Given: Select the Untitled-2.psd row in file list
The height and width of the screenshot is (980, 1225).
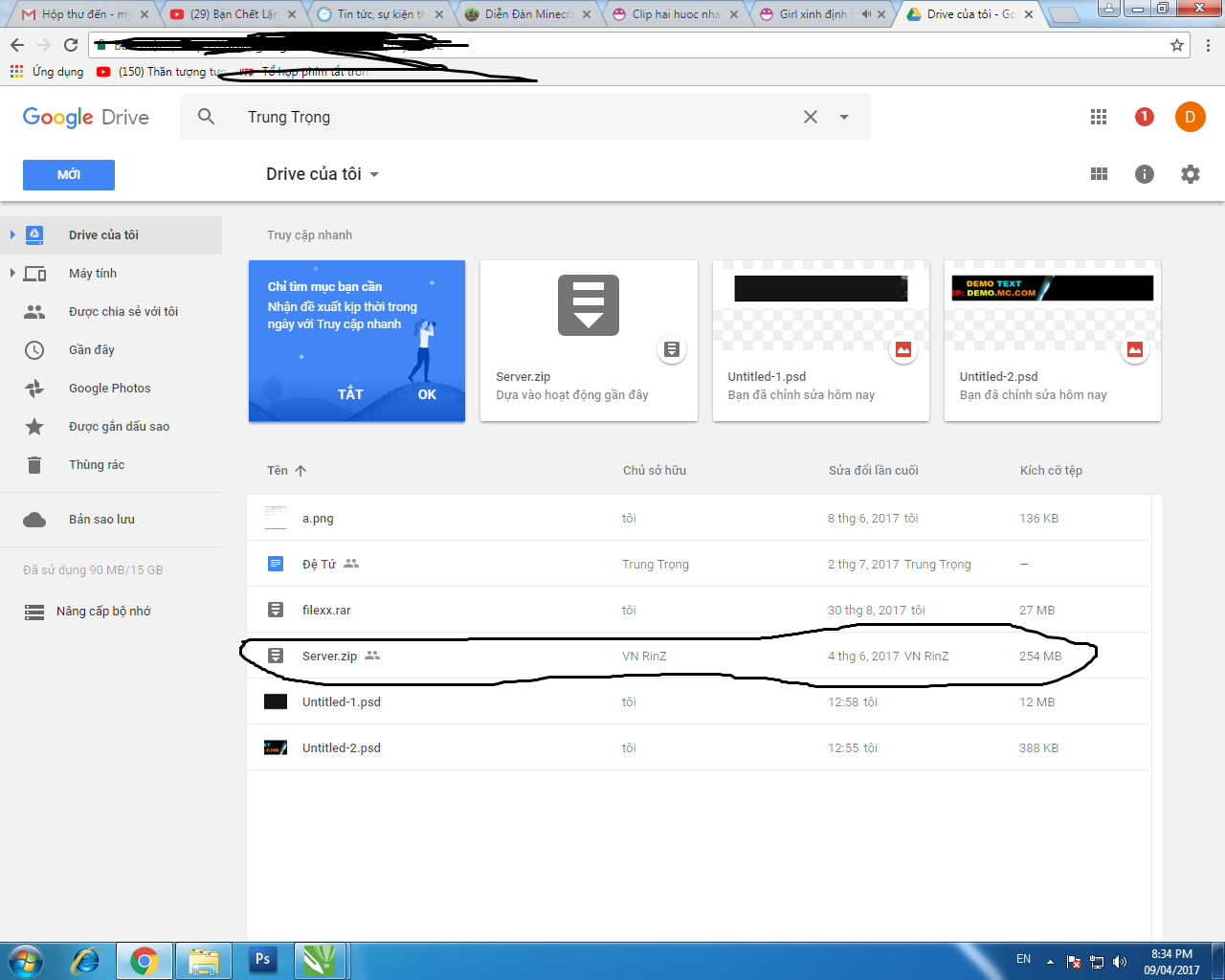Looking at the screenshot, I should [698, 747].
